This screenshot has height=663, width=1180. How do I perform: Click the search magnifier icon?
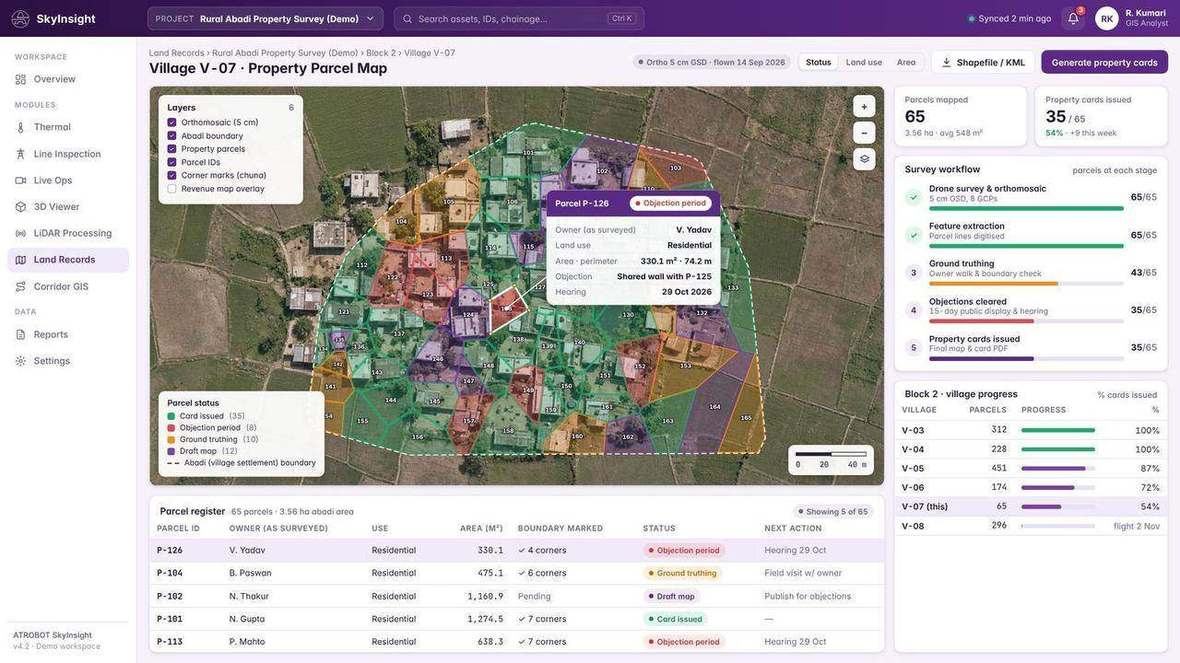coord(407,19)
